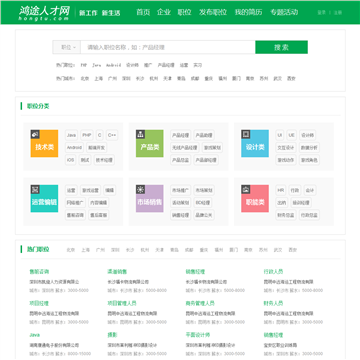
Task: Open the 企业 navigation item
Action: pos(164,12)
